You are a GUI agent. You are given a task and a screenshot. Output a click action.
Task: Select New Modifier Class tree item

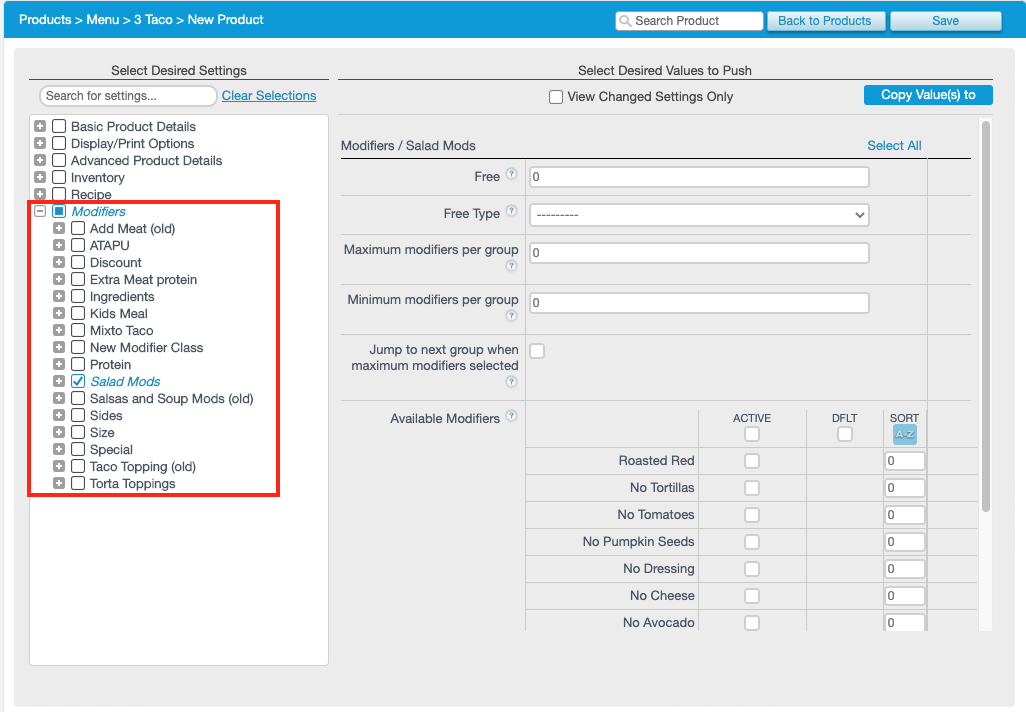tap(147, 347)
